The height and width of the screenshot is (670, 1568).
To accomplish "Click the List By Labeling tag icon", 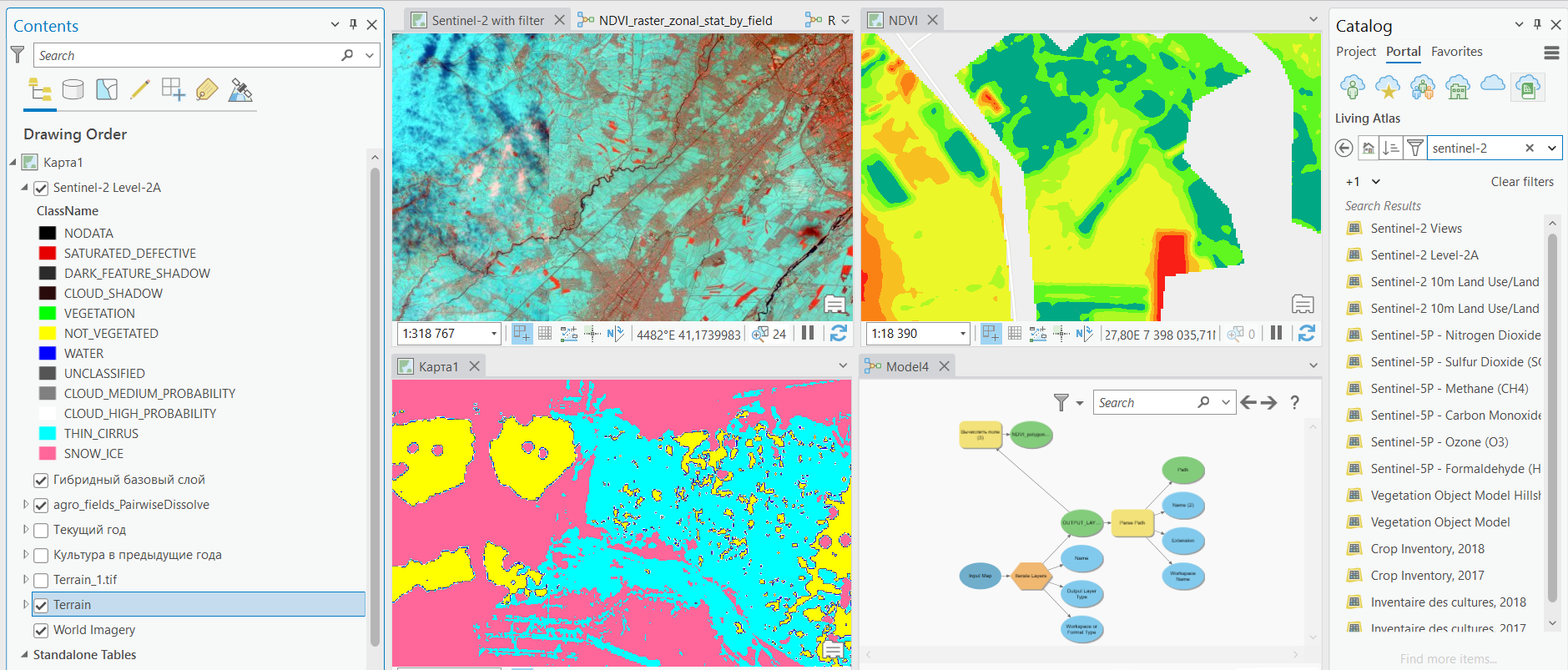I will (207, 89).
